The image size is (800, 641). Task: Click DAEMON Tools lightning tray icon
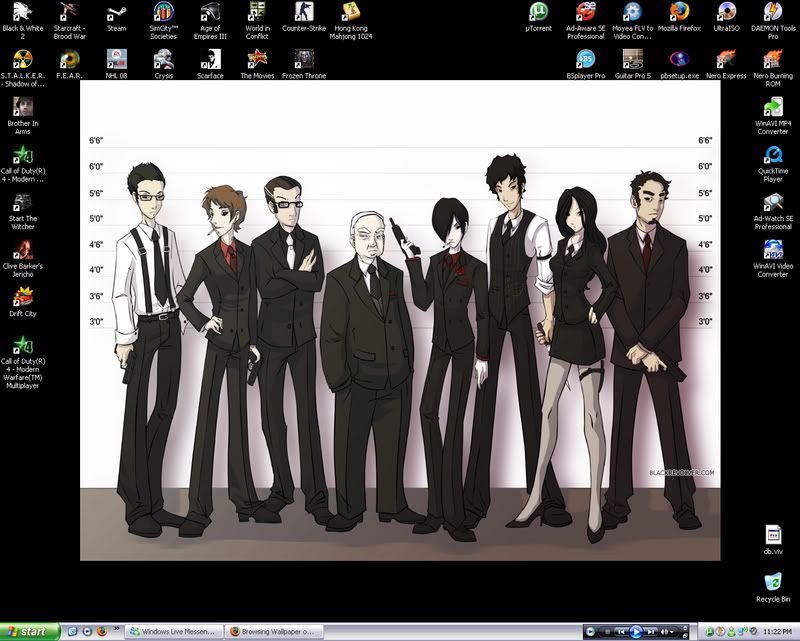coord(720,632)
